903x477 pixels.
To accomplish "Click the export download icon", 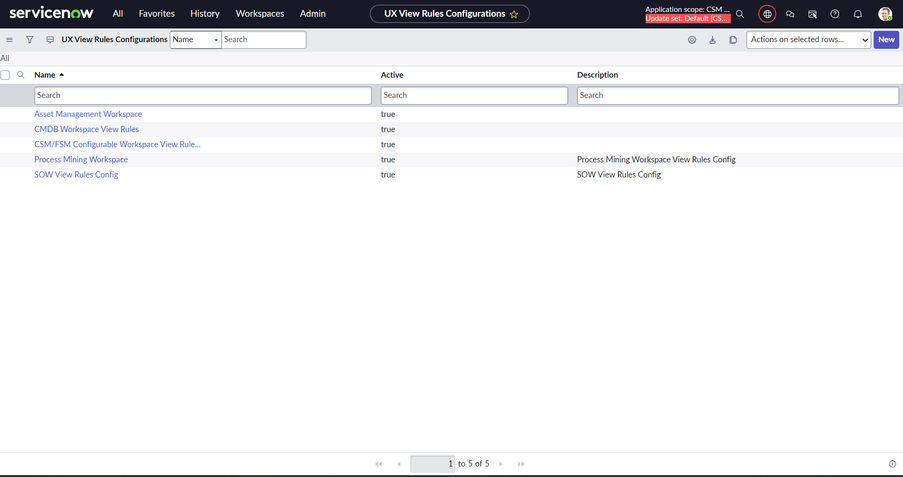I will [x=712, y=40].
